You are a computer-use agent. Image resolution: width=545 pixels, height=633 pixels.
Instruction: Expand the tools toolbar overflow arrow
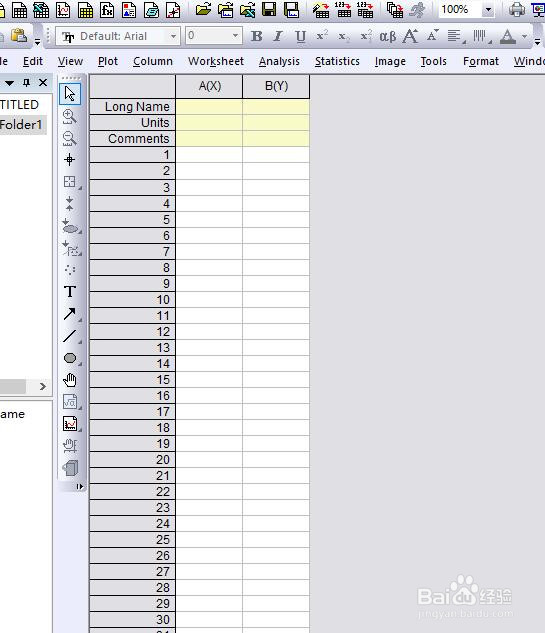80,487
